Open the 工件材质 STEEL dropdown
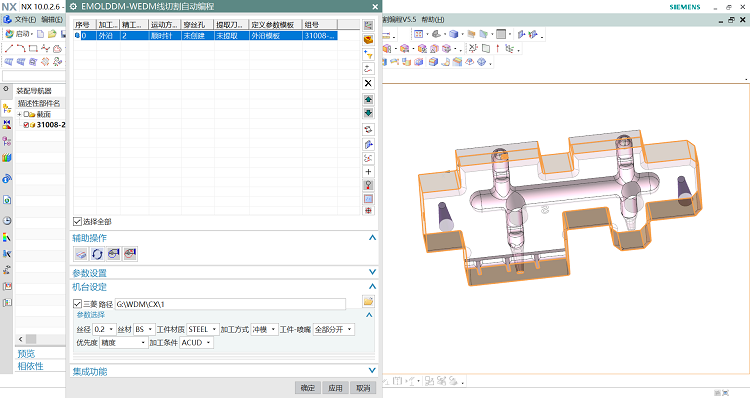This screenshot has width=750, height=398. coord(203,329)
